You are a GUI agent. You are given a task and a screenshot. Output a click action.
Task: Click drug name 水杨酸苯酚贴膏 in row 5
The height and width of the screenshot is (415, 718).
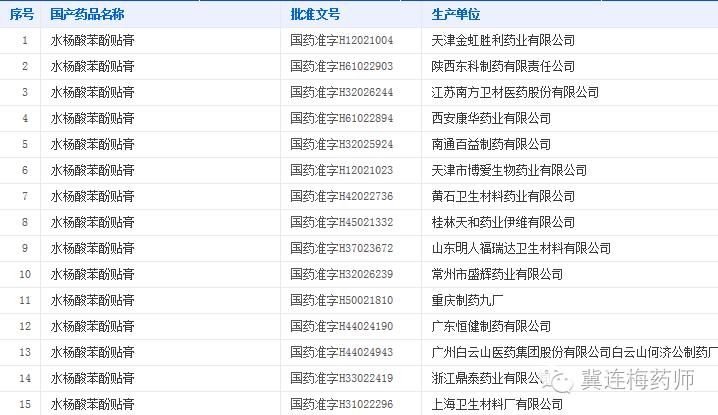point(92,144)
